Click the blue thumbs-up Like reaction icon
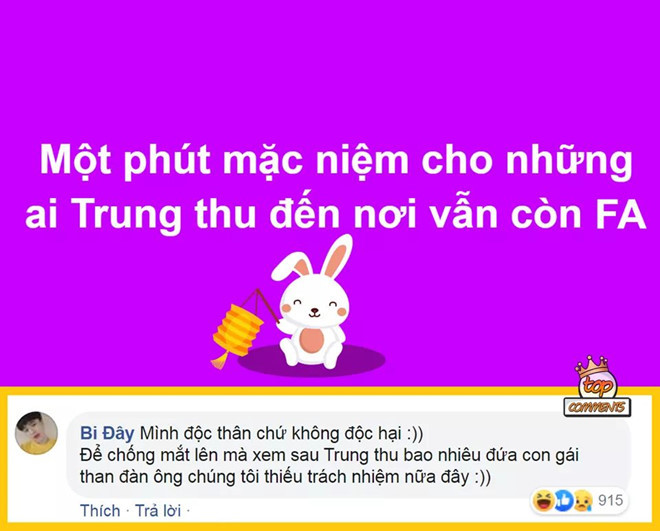The height and width of the screenshot is (531, 660). click(x=563, y=500)
